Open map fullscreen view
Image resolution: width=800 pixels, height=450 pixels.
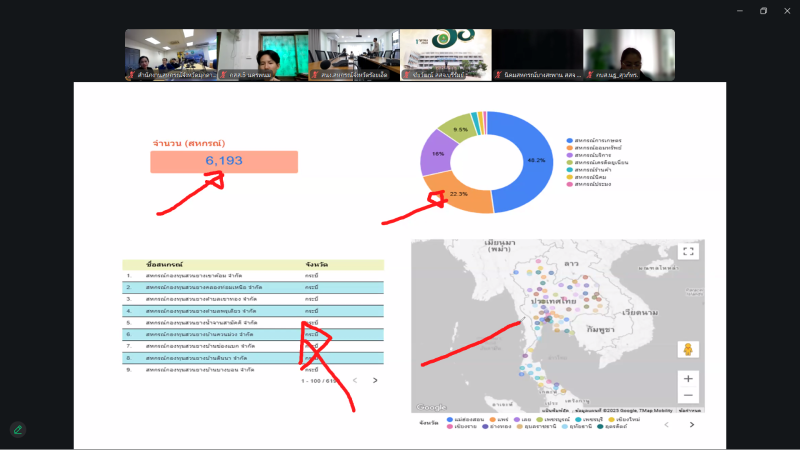[687, 253]
